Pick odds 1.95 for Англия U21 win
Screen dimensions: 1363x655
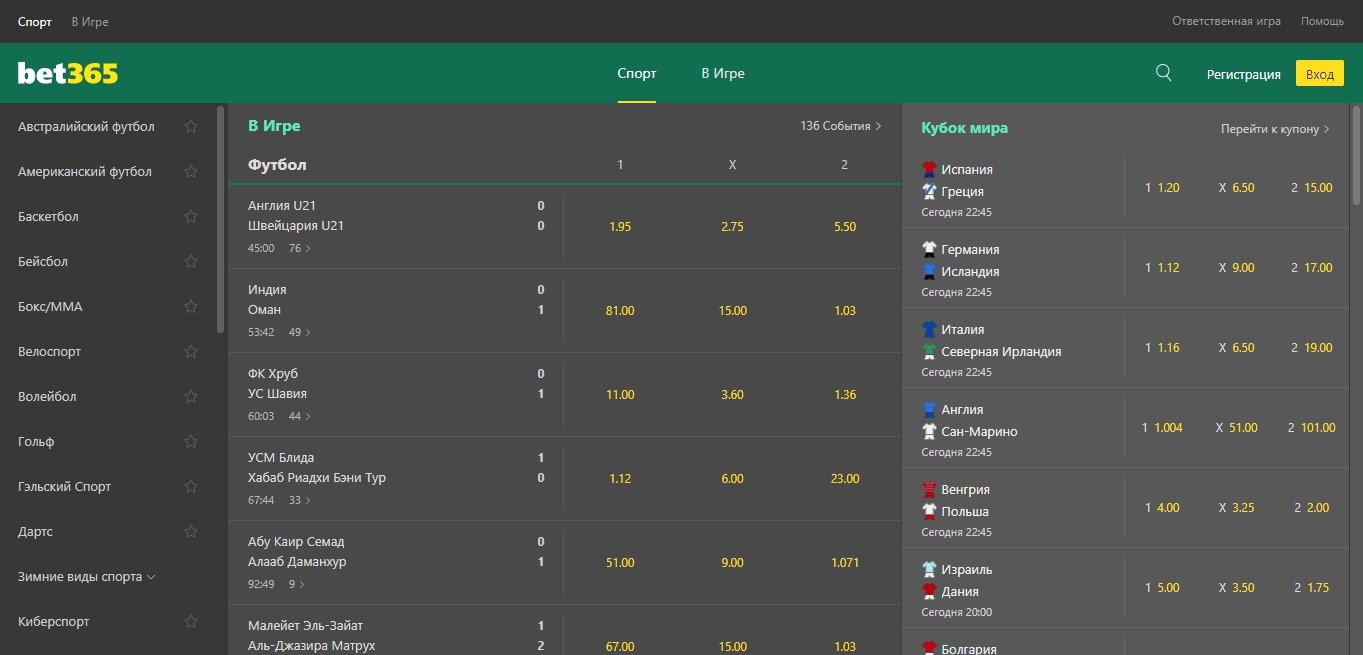(620, 227)
